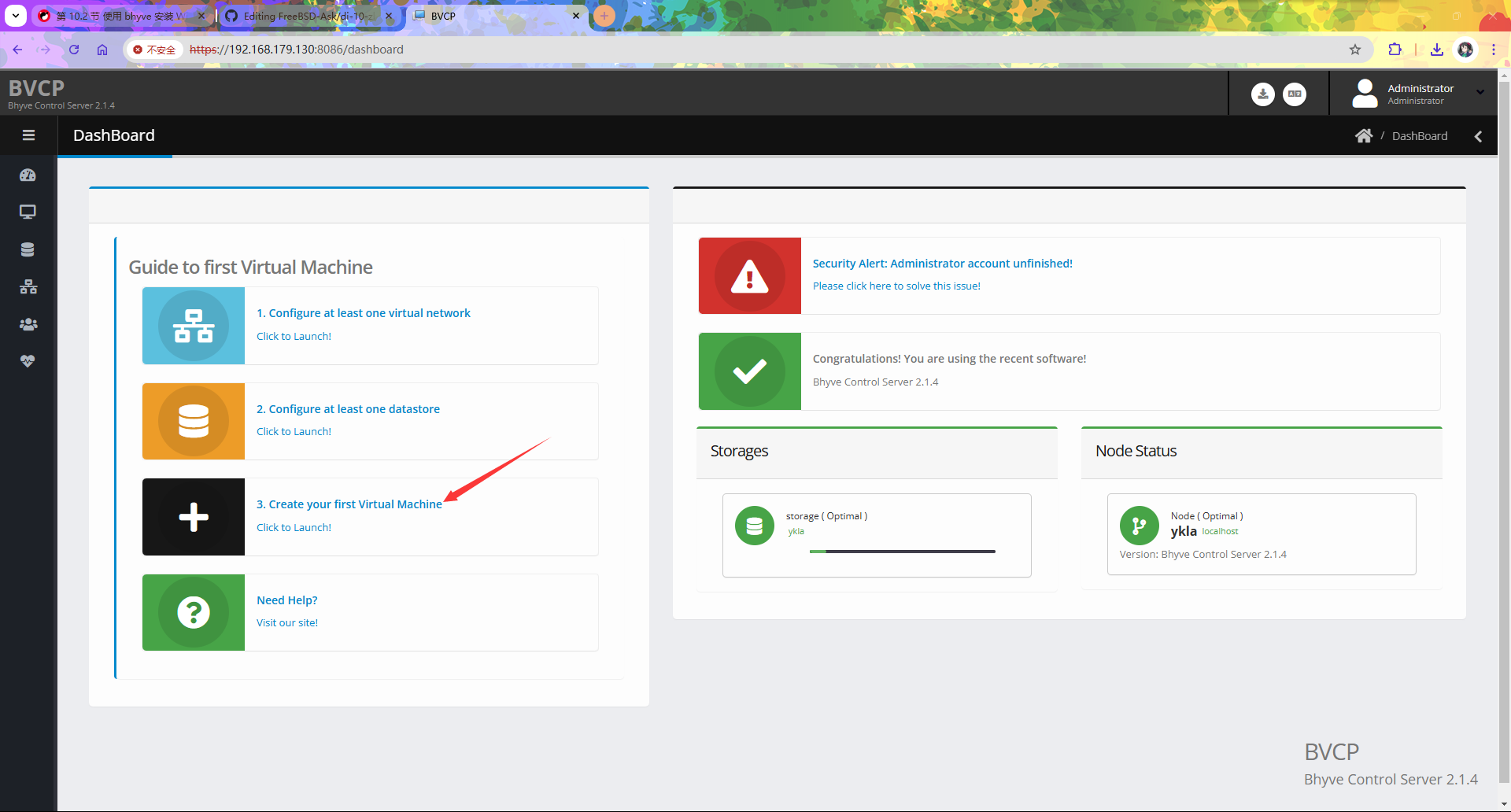Click the red security alert warning icon
The height and width of the screenshot is (812, 1511).
pyautogui.click(x=749, y=276)
